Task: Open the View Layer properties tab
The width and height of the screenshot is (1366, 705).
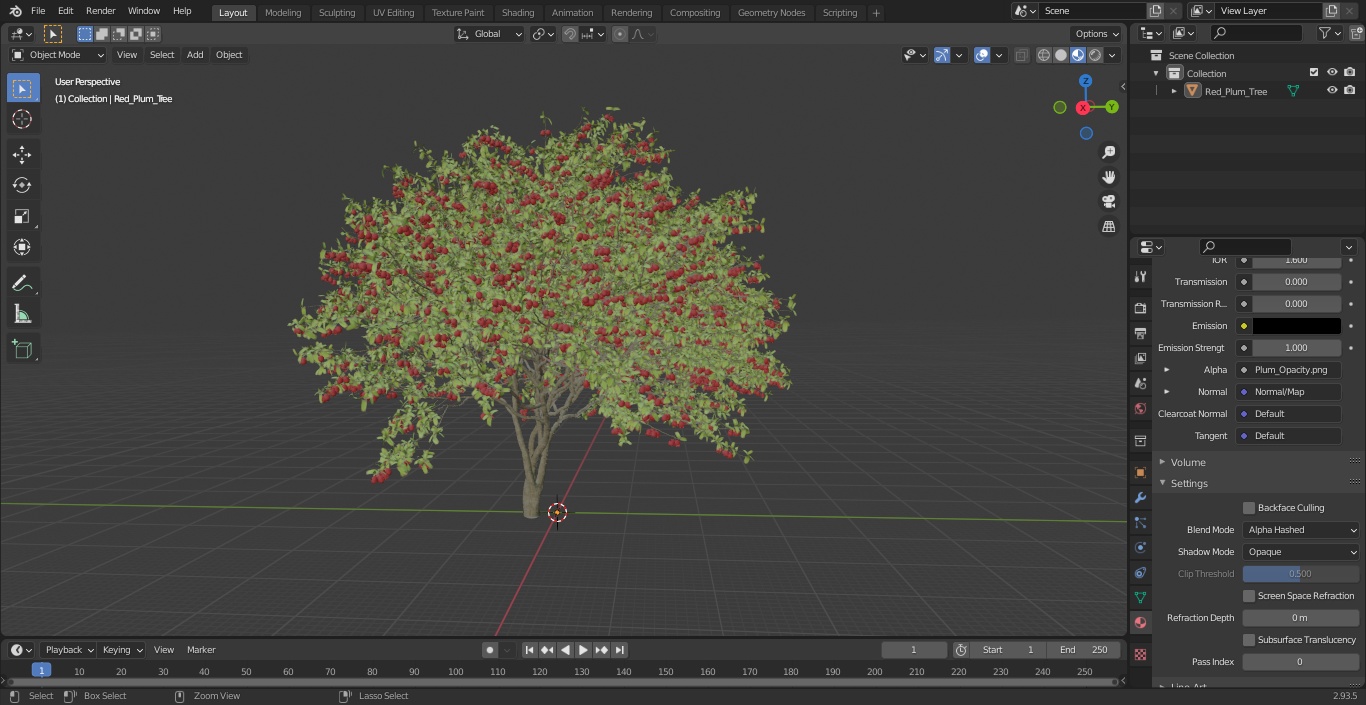Action: [x=1140, y=358]
